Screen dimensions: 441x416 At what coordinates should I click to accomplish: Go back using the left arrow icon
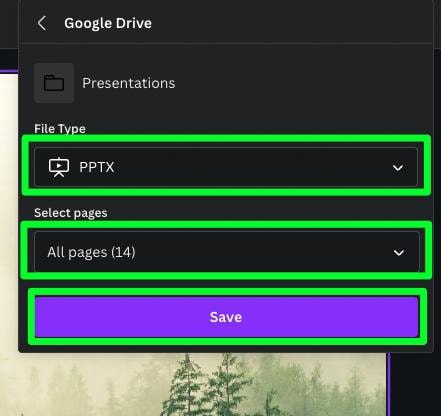pyautogui.click(x=42, y=23)
